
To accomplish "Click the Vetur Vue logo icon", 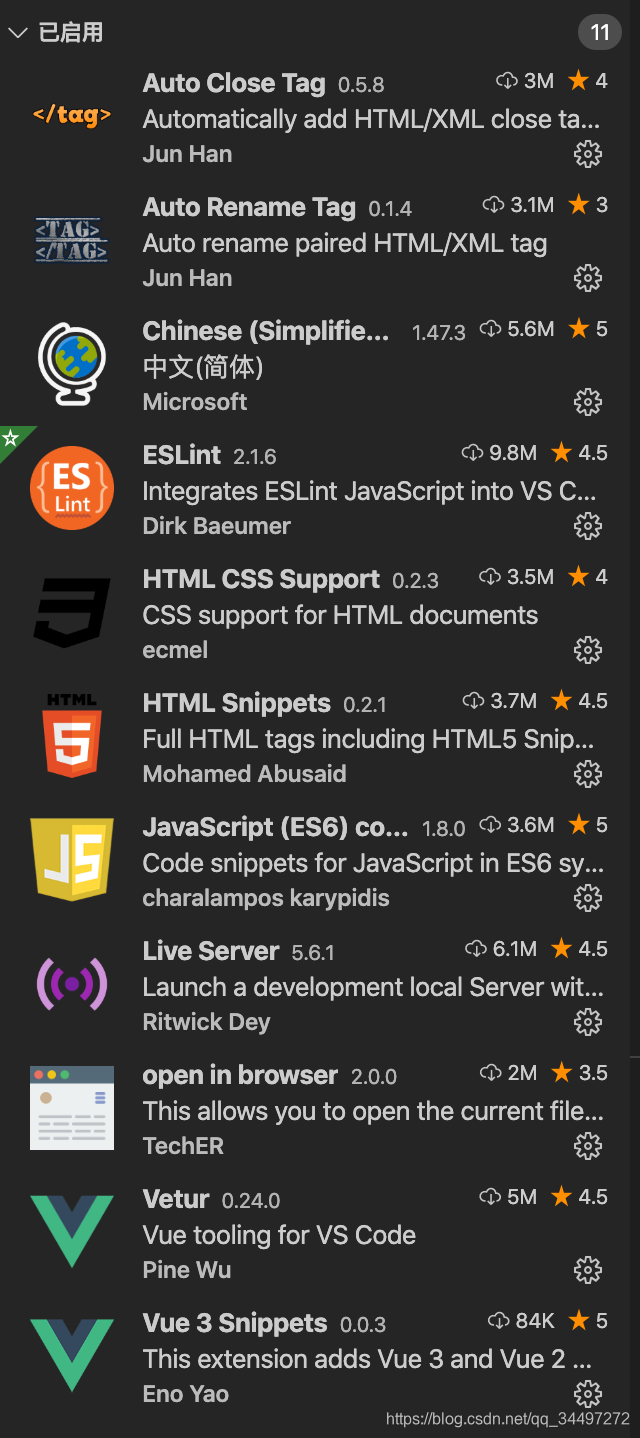I will click(x=72, y=1232).
